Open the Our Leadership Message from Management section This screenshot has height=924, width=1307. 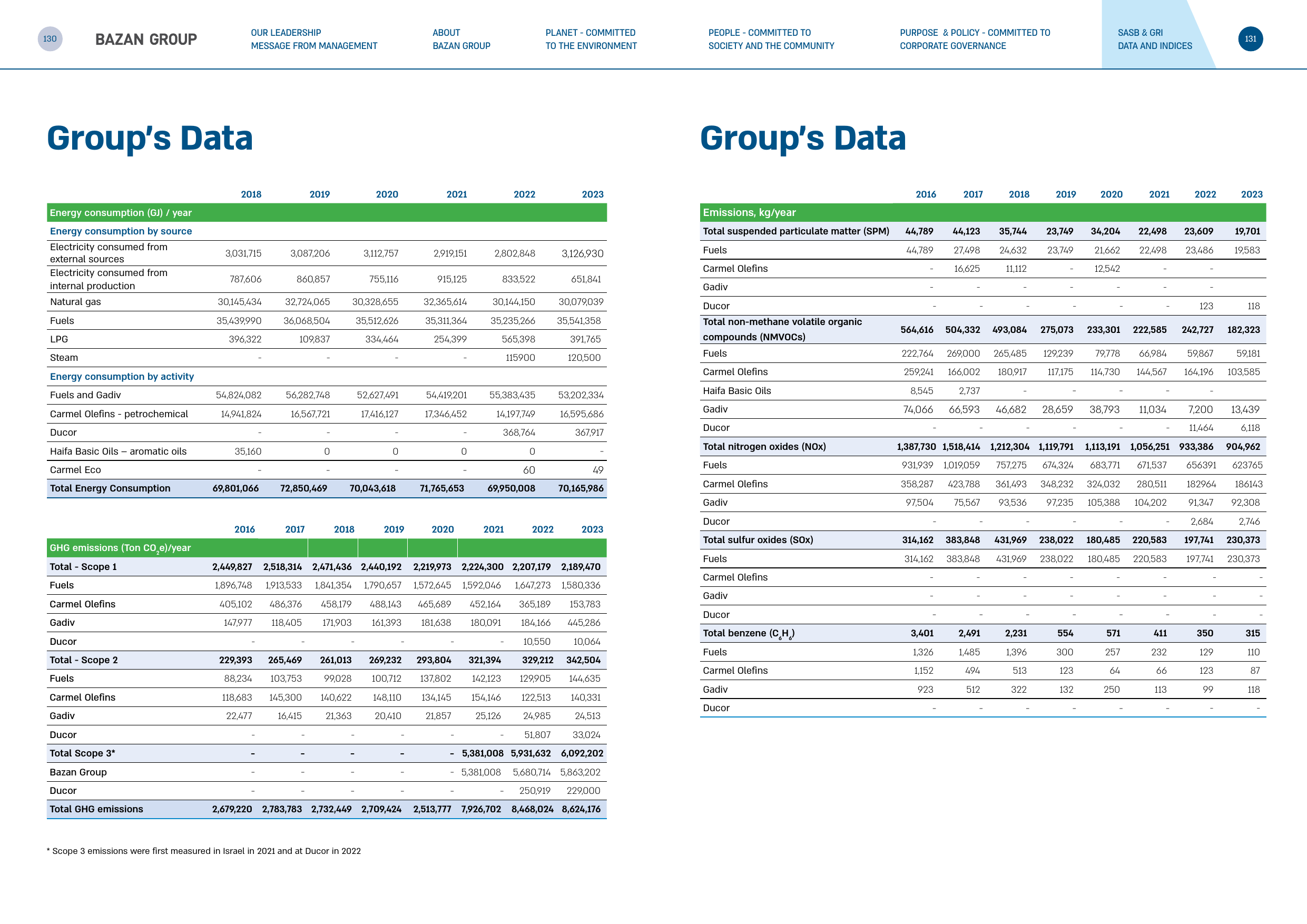313,40
